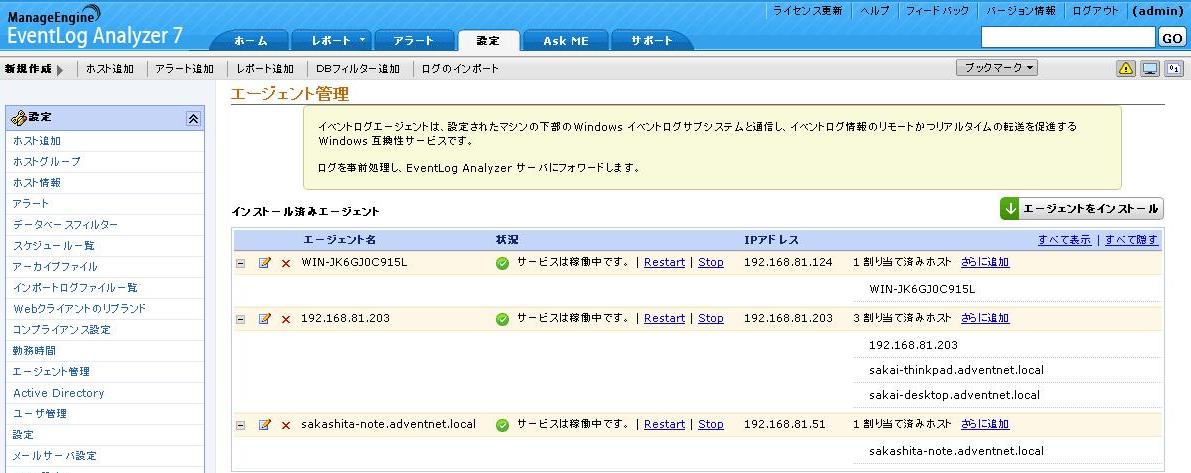Edit agent WIN-JK6GJ0C915L with pencil icon
The image size is (1191, 473).
(x=264, y=263)
